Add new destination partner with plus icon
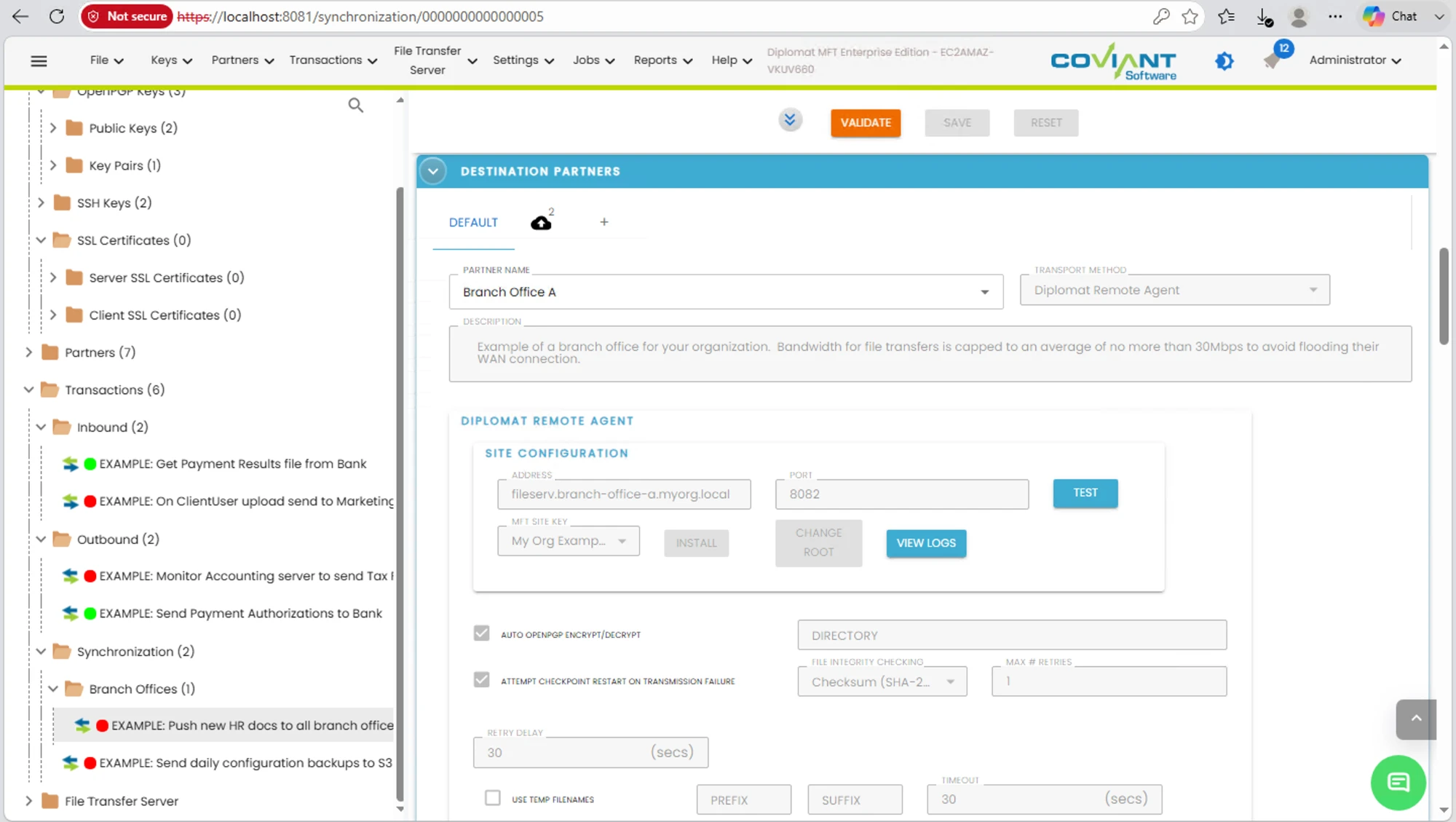 (x=604, y=222)
